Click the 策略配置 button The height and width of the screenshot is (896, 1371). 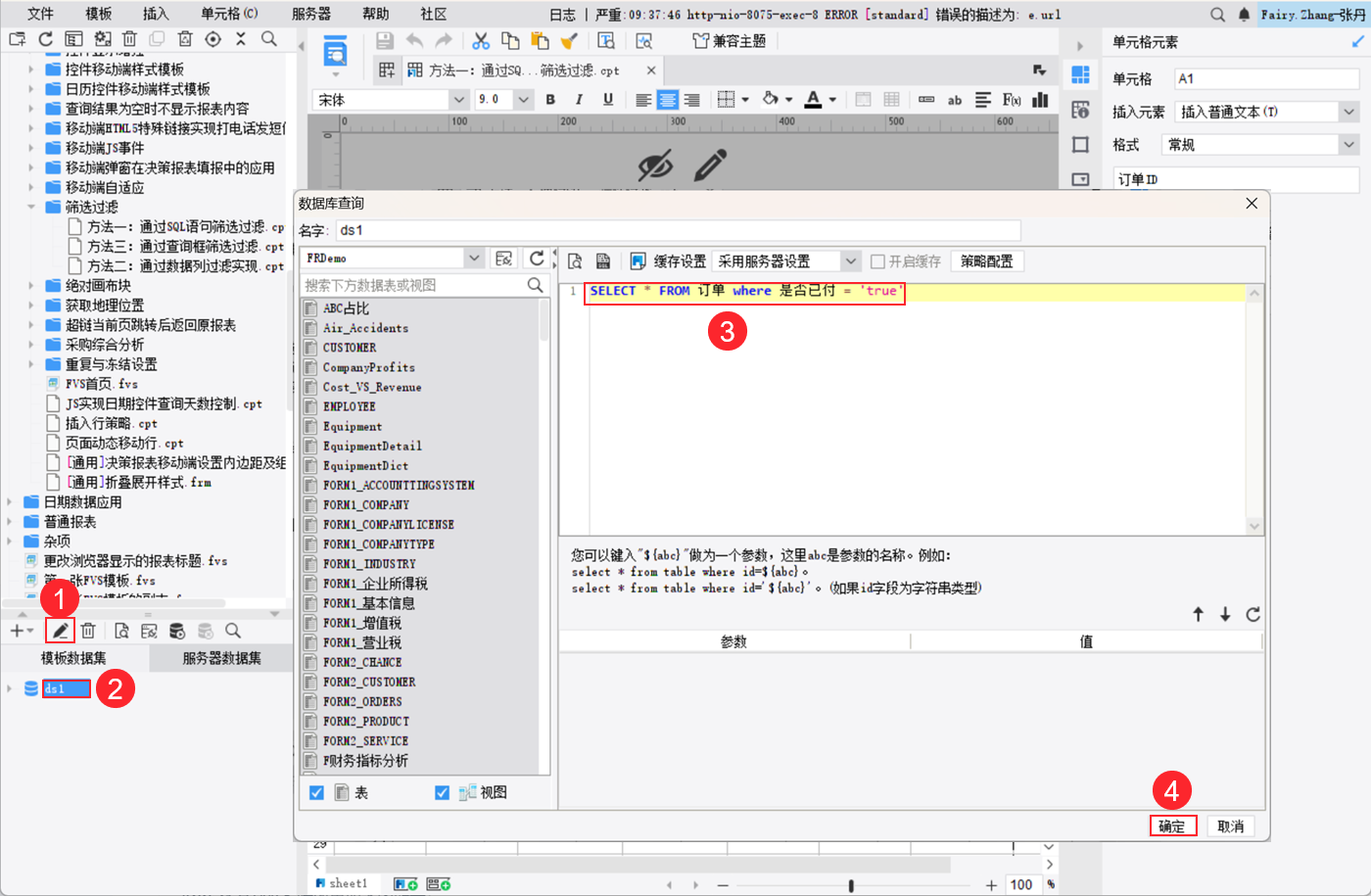pos(987,261)
